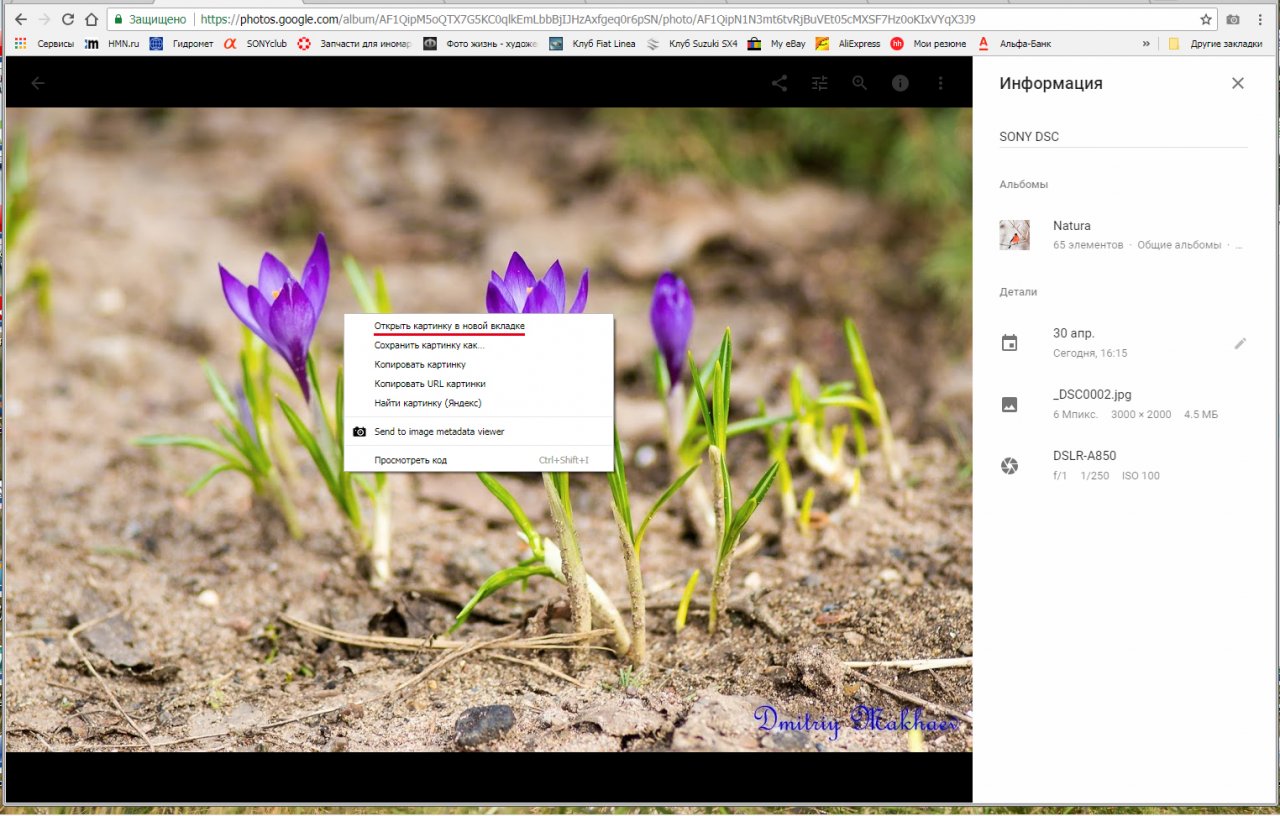Choose Просмотреть код from the context menu

pos(479,460)
